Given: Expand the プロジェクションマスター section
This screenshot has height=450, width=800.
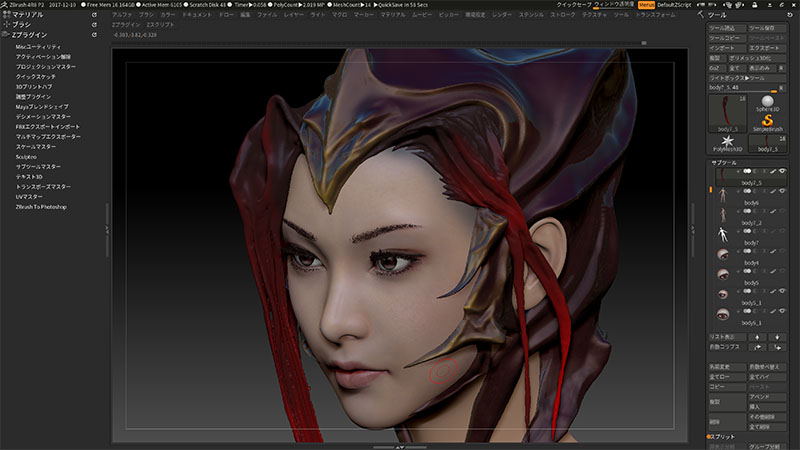Looking at the screenshot, I should [45, 67].
